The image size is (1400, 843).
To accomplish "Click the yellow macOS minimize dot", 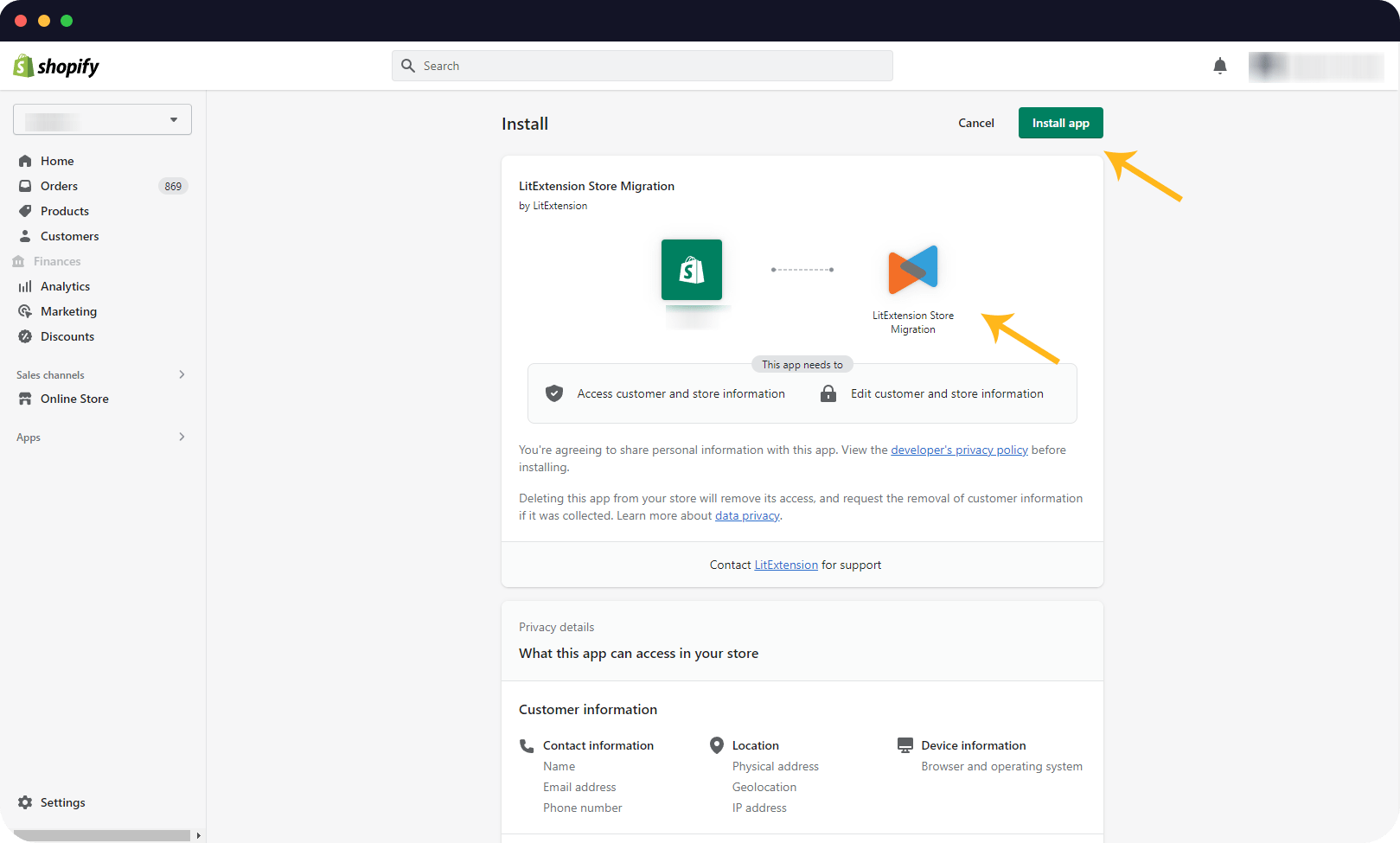I will 44,21.
